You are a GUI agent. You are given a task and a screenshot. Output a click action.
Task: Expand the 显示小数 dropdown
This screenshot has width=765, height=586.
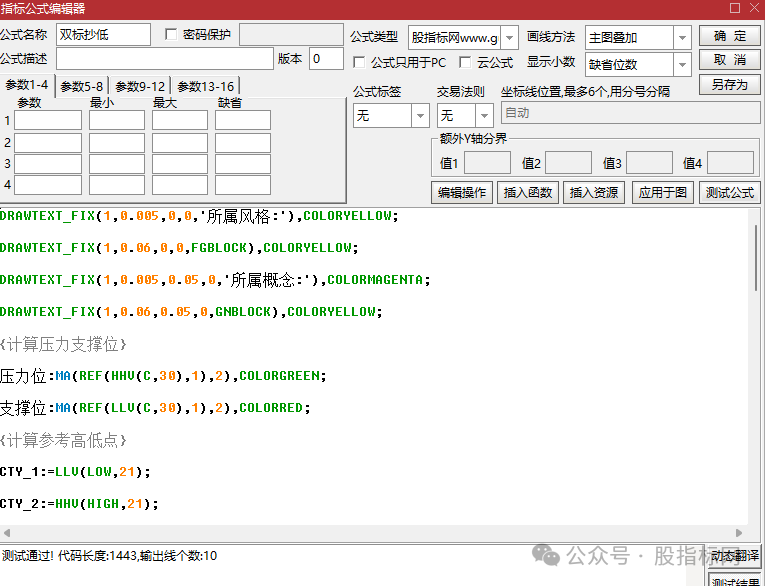(682, 64)
